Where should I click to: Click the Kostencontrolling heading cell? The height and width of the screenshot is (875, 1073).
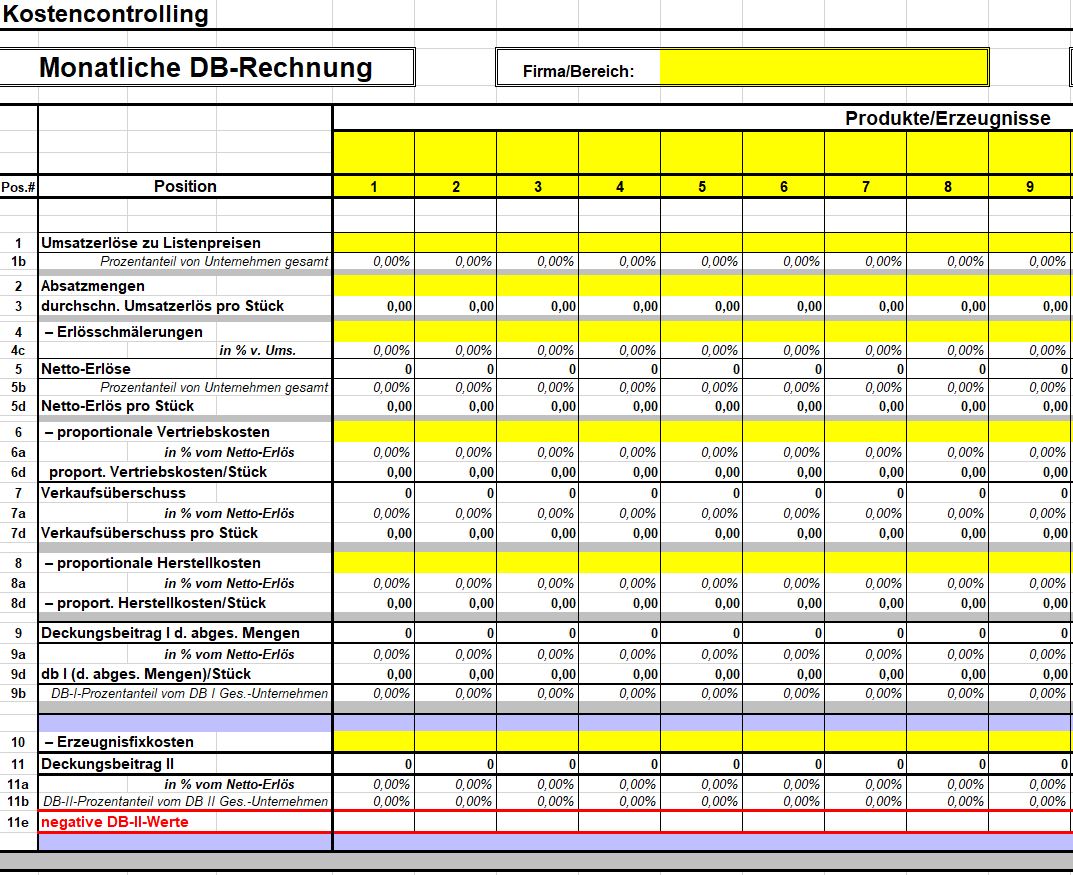click(106, 14)
